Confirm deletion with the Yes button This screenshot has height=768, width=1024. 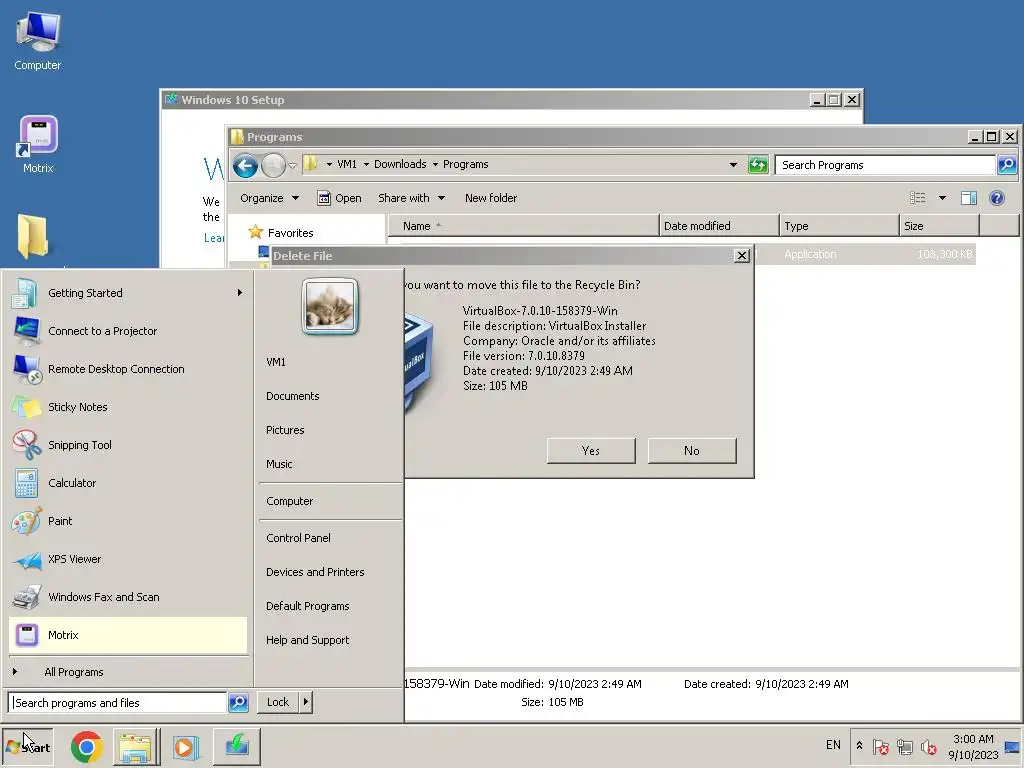click(x=591, y=451)
